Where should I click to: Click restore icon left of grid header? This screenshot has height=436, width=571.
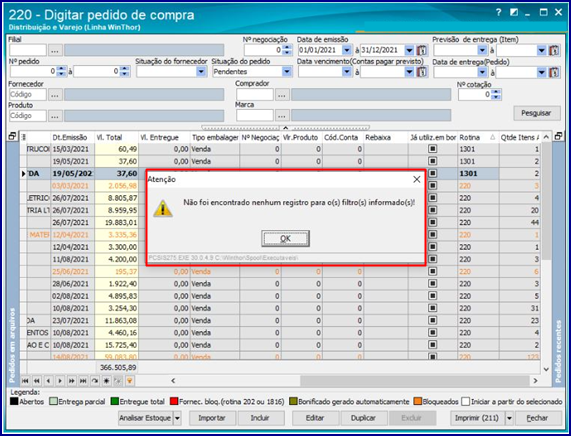tap(12, 136)
